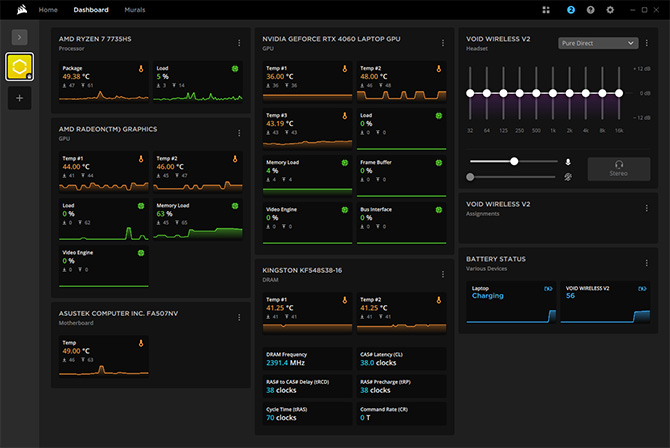
Task: Click NVIDIA Frame Buffer green icon
Action: [439, 162]
